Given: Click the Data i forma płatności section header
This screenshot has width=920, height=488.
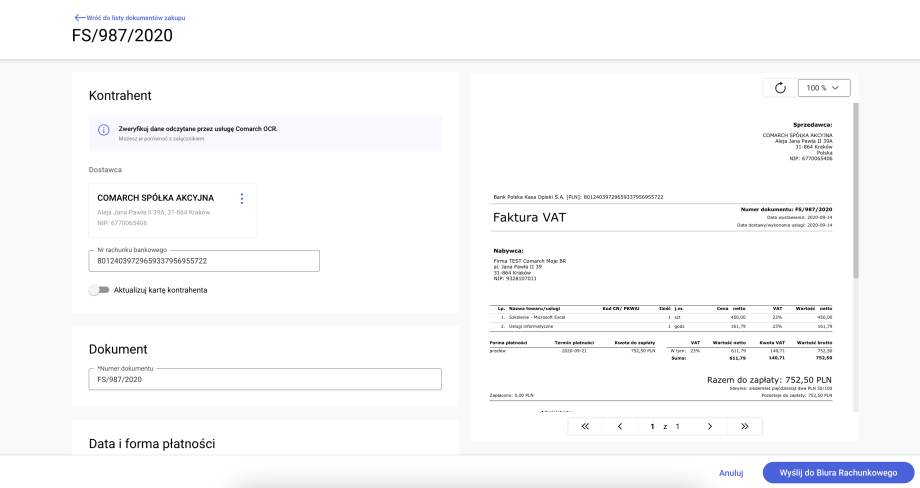Looking at the screenshot, I should [152, 443].
